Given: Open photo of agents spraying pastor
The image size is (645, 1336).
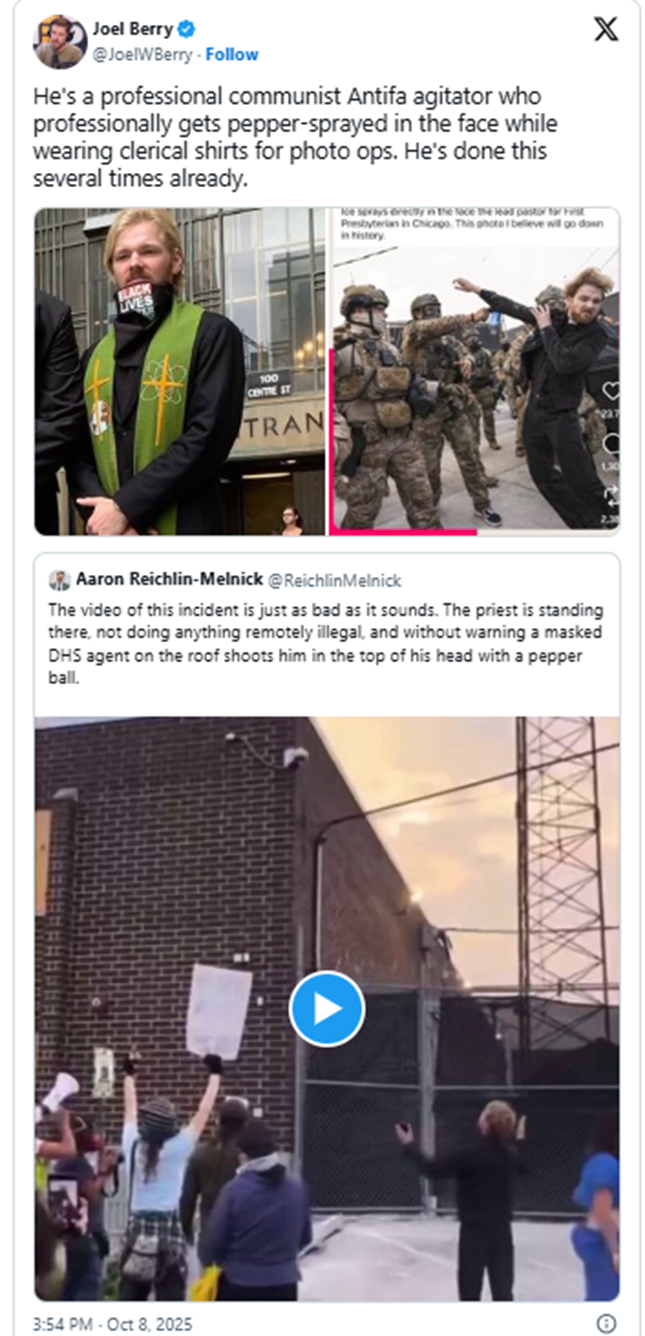Looking at the screenshot, I should (x=475, y=371).
